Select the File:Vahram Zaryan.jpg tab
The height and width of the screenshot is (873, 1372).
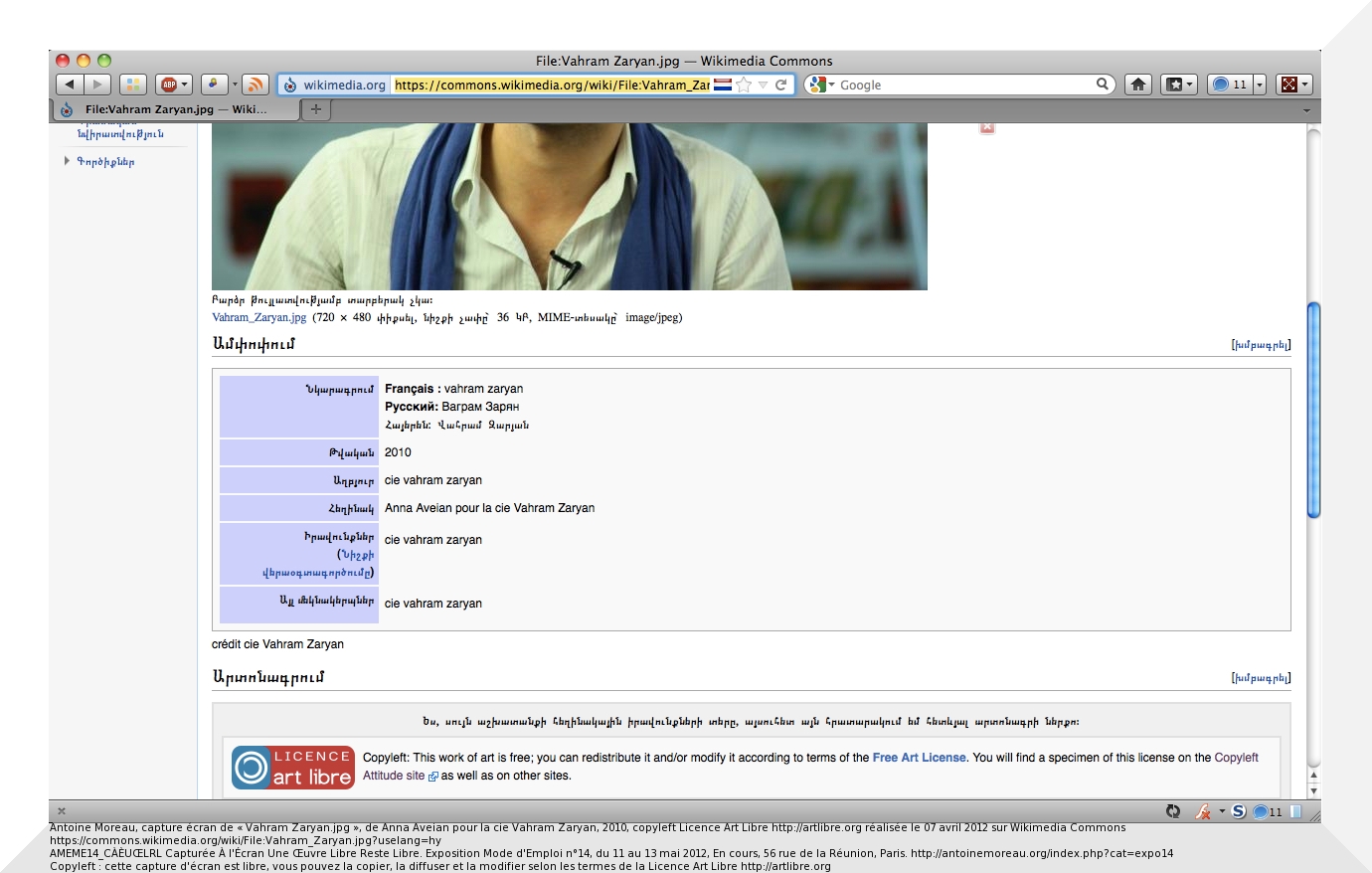pyautogui.click(x=174, y=109)
